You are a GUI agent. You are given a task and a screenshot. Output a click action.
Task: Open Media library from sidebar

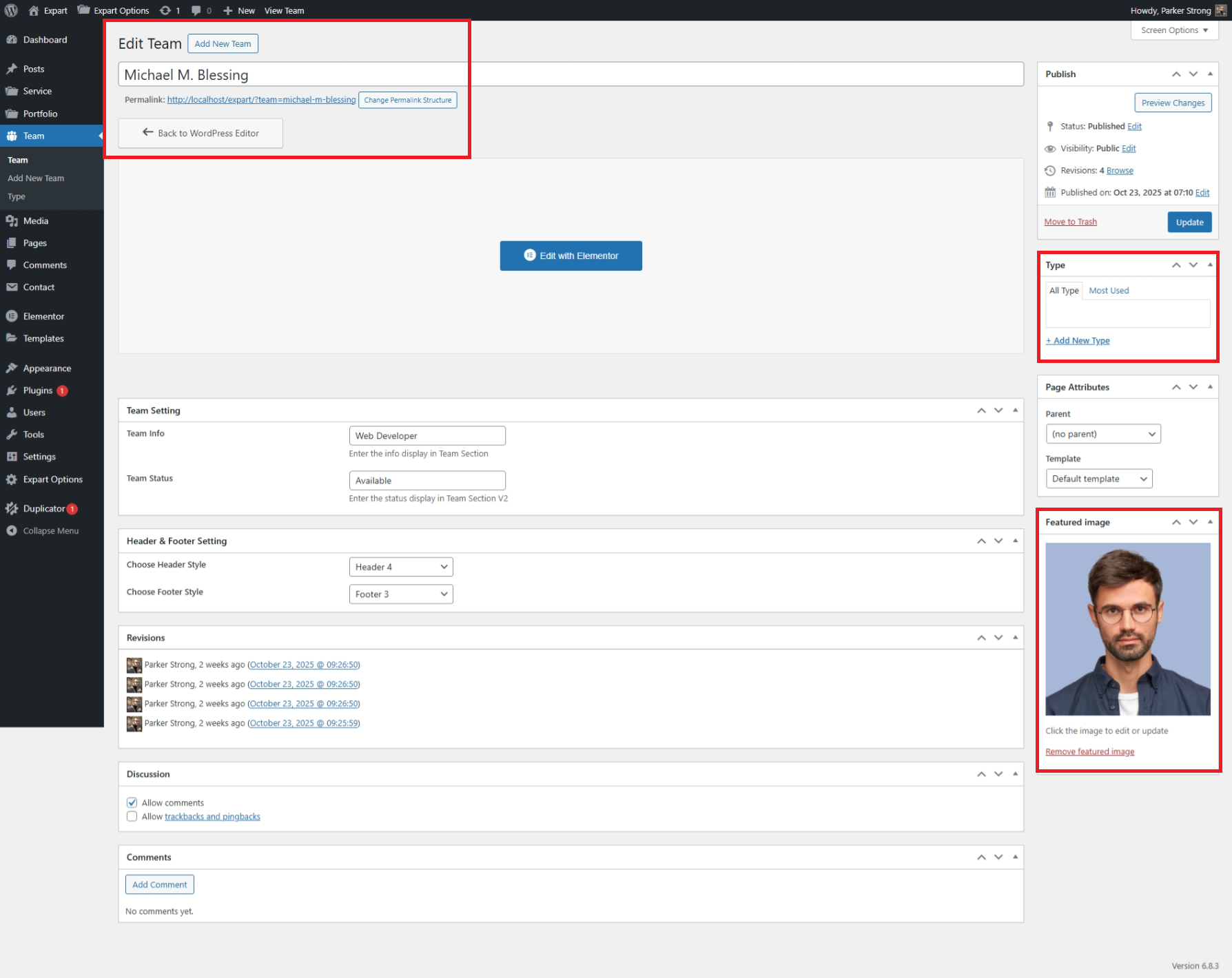tap(36, 221)
